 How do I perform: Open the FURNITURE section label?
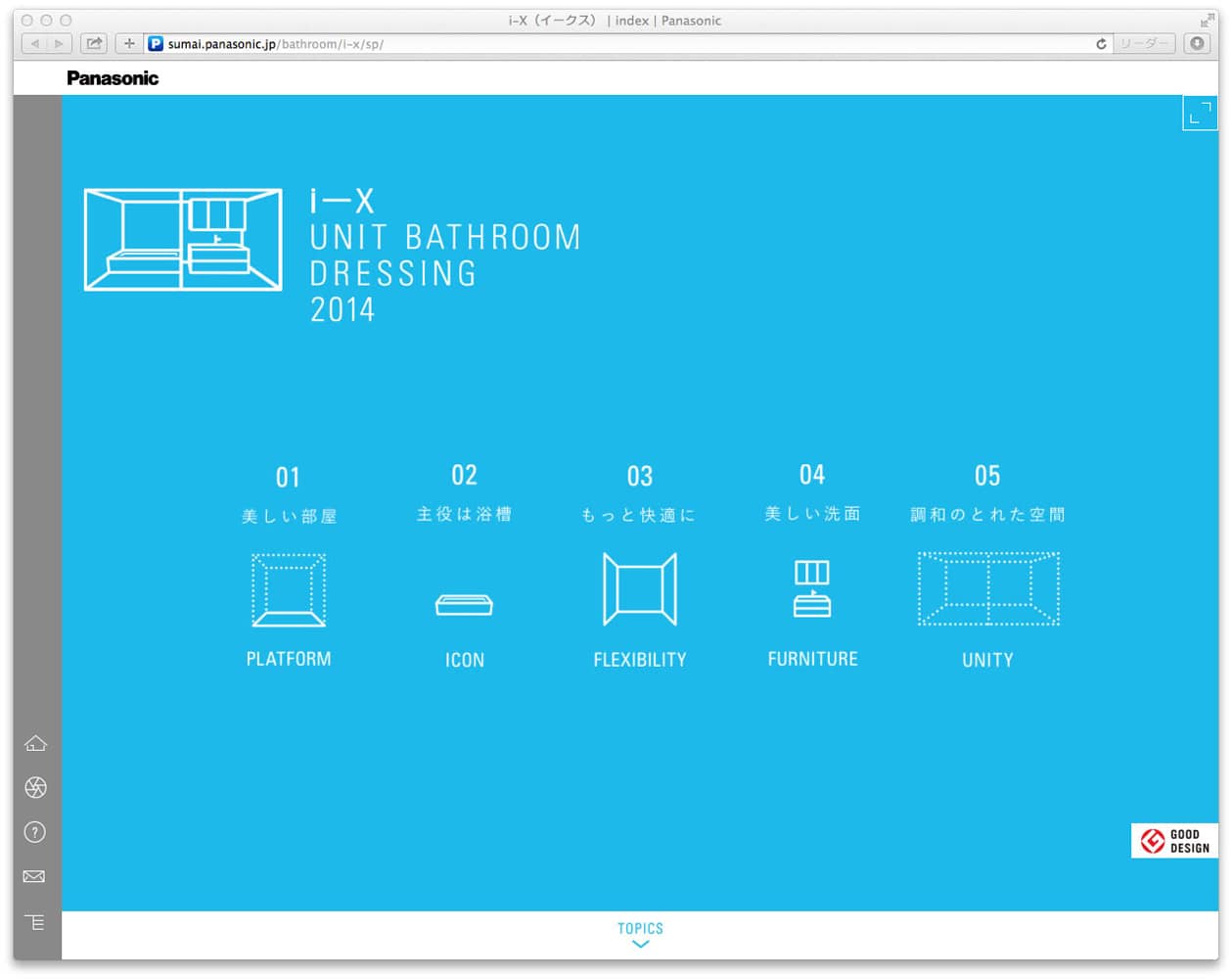[x=813, y=660]
